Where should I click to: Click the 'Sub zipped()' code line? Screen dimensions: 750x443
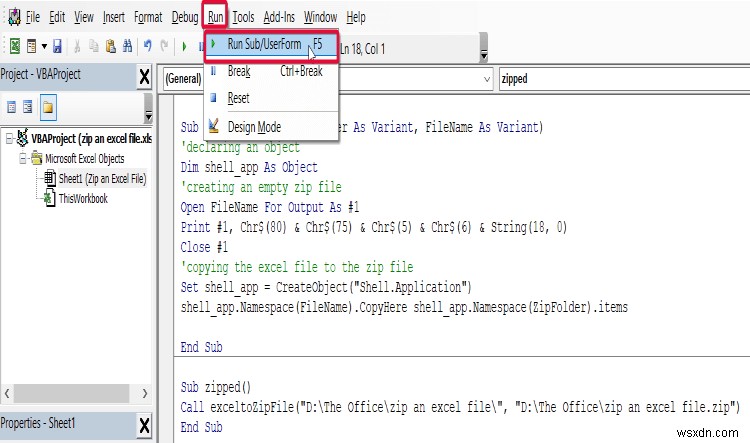pyautogui.click(x=216, y=387)
